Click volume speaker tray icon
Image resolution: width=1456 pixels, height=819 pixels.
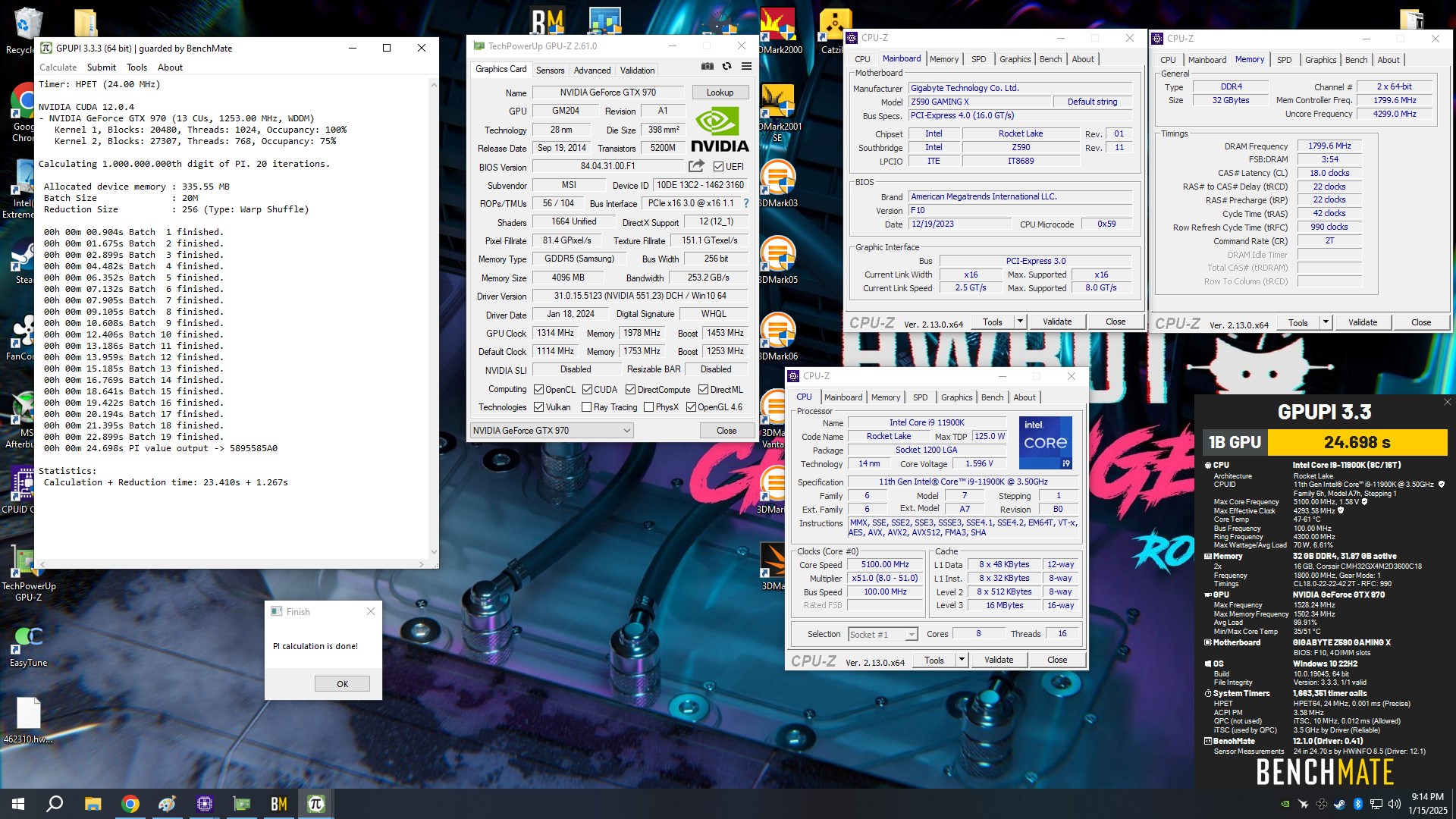(1394, 804)
